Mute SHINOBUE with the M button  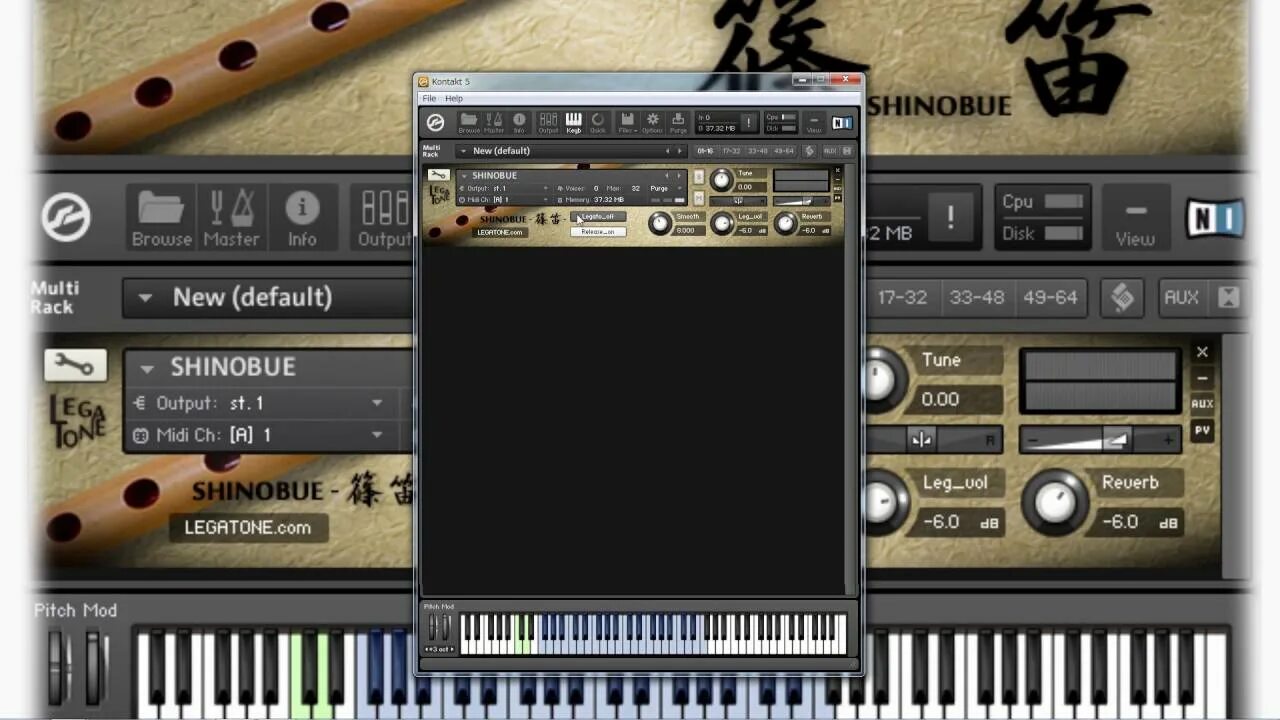tap(699, 197)
